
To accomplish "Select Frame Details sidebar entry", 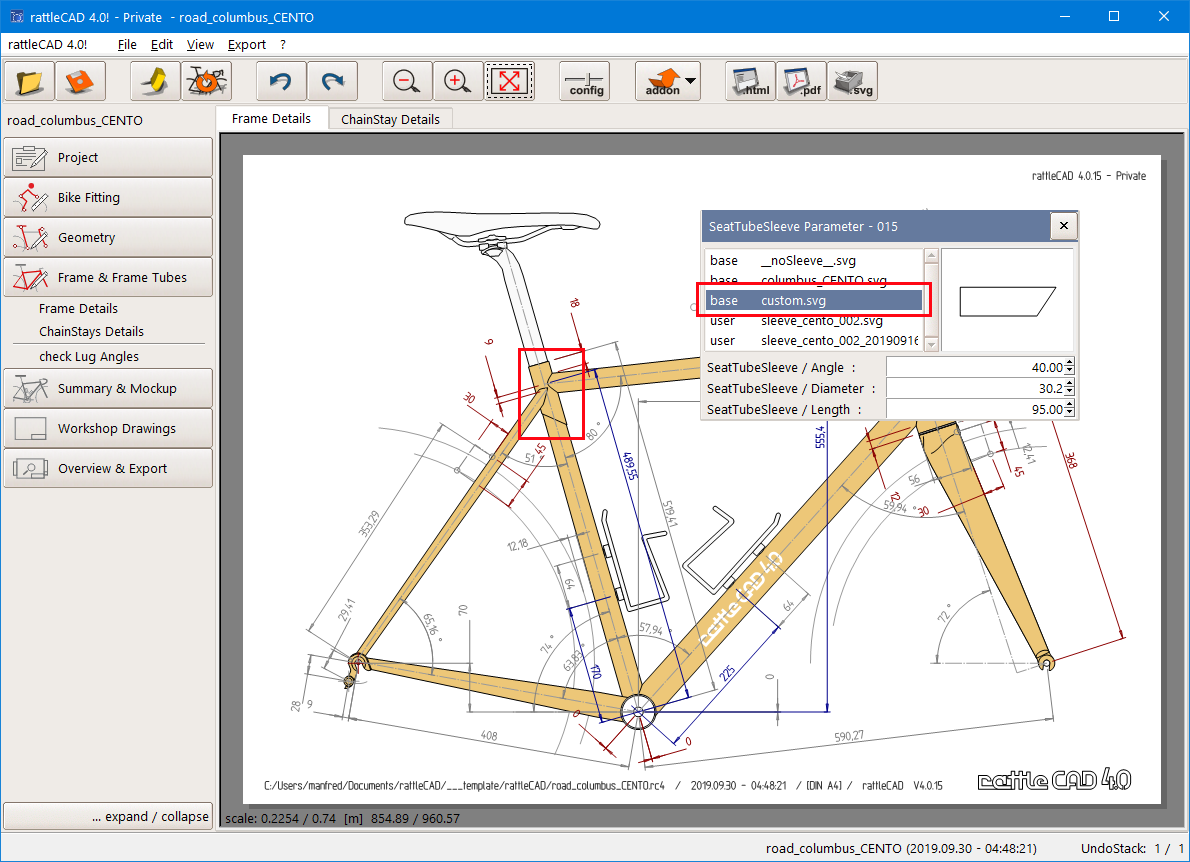I will [78, 309].
